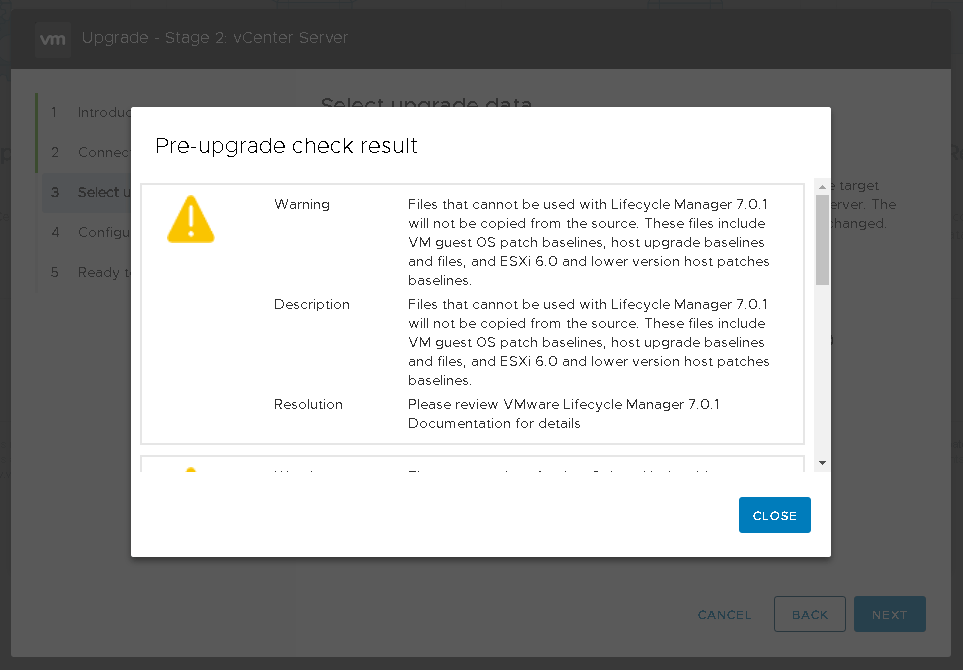
Task: Click the VMware vm logo icon
Action: (52, 39)
